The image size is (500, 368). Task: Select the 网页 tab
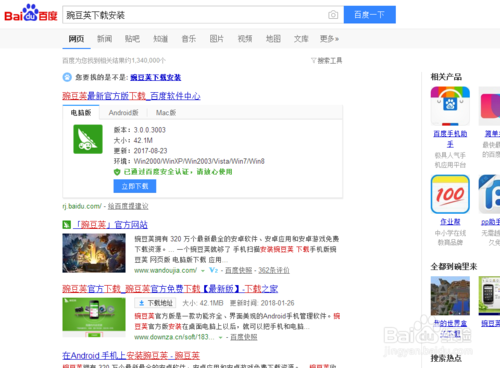click(x=76, y=39)
